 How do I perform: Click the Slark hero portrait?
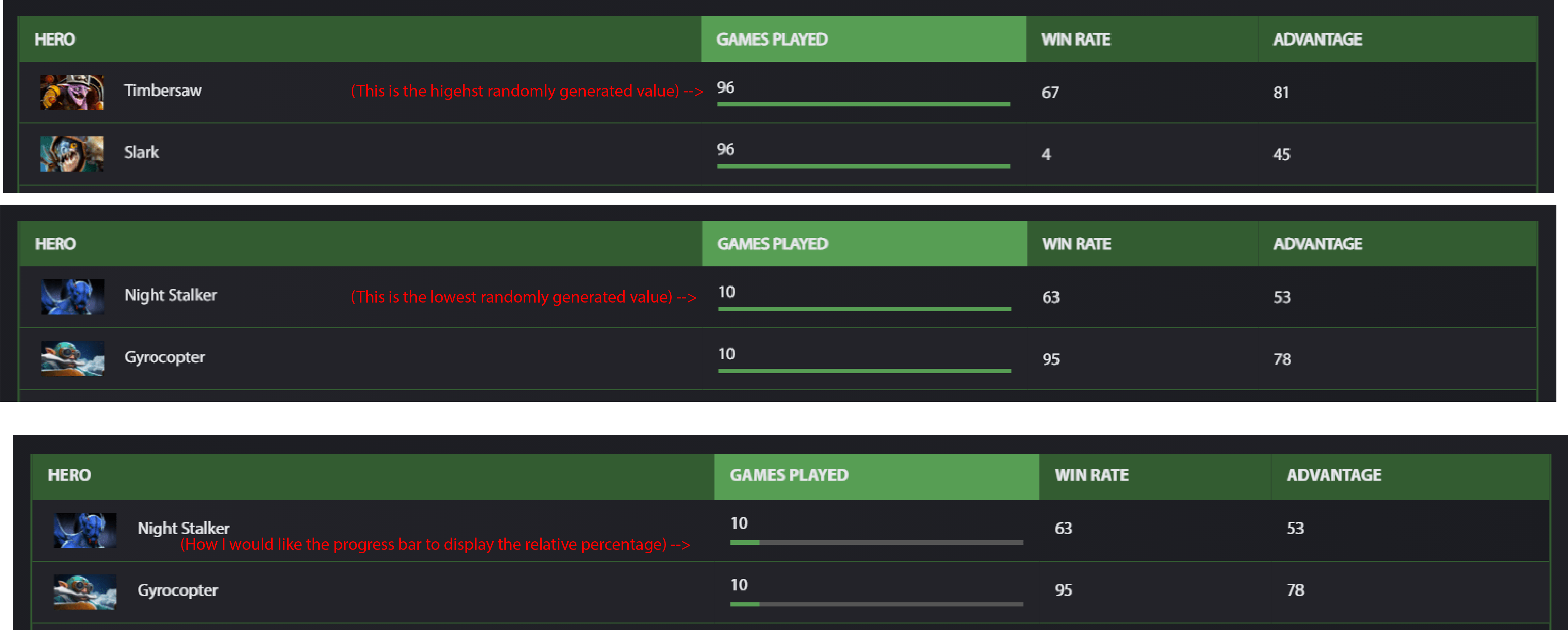(72, 154)
